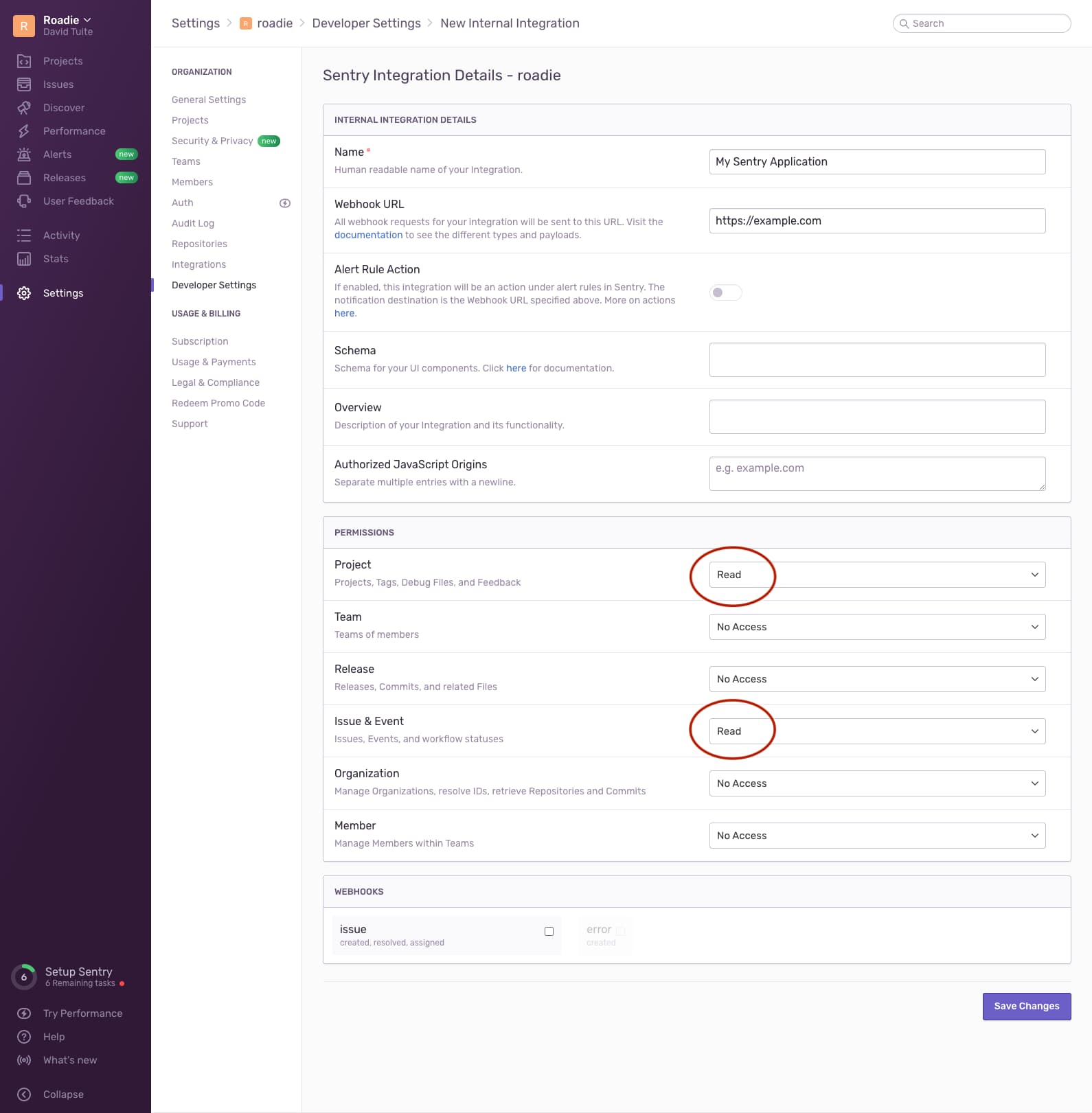Click the Schema text field
Image resolution: width=1092 pixels, height=1113 pixels.
click(877, 360)
